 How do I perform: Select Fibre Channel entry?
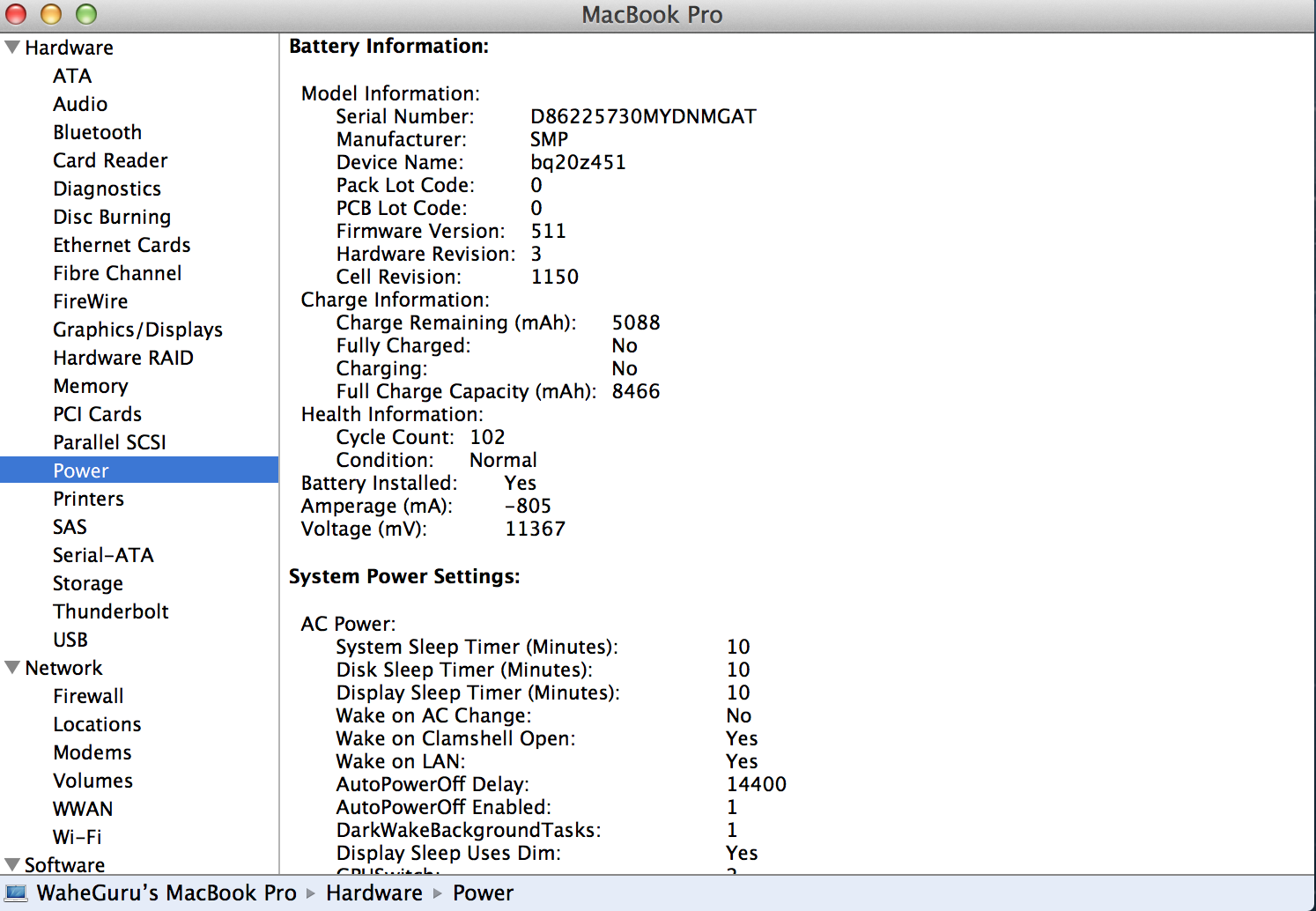click(x=117, y=273)
